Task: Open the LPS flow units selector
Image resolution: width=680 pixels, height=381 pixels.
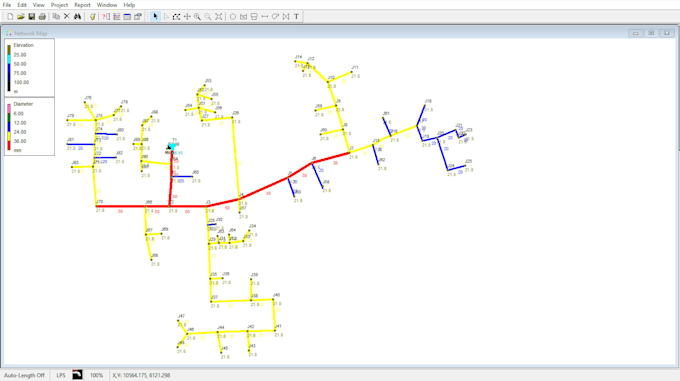Action: (61, 375)
